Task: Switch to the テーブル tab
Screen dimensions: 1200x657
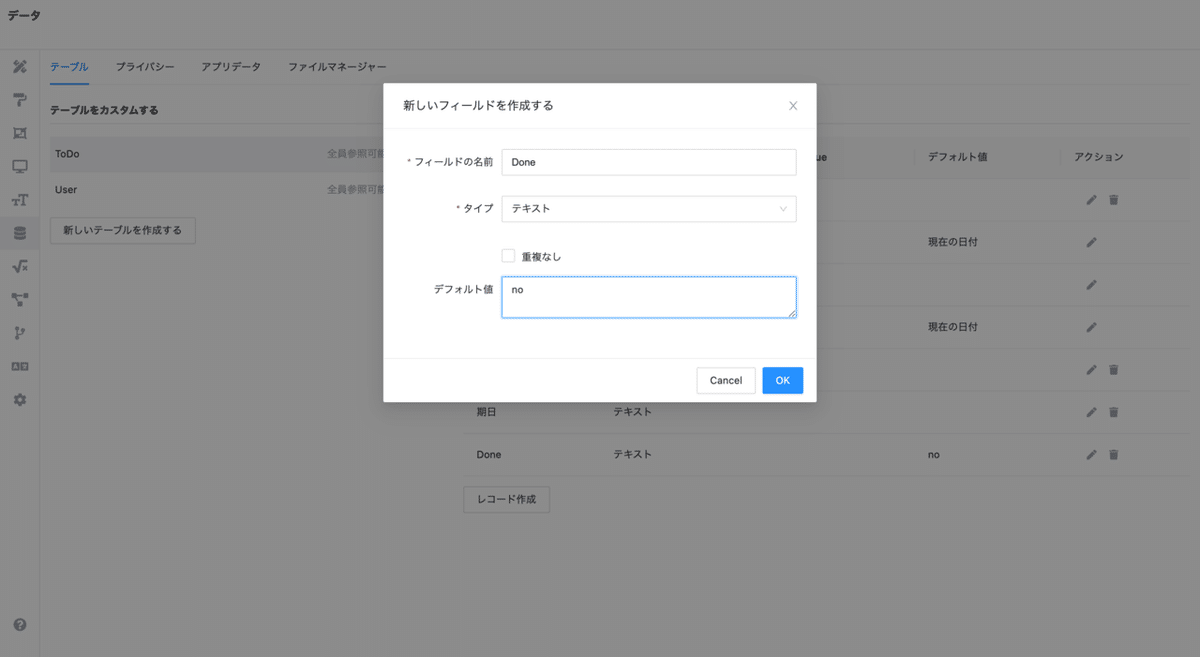Action: (x=69, y=67)
